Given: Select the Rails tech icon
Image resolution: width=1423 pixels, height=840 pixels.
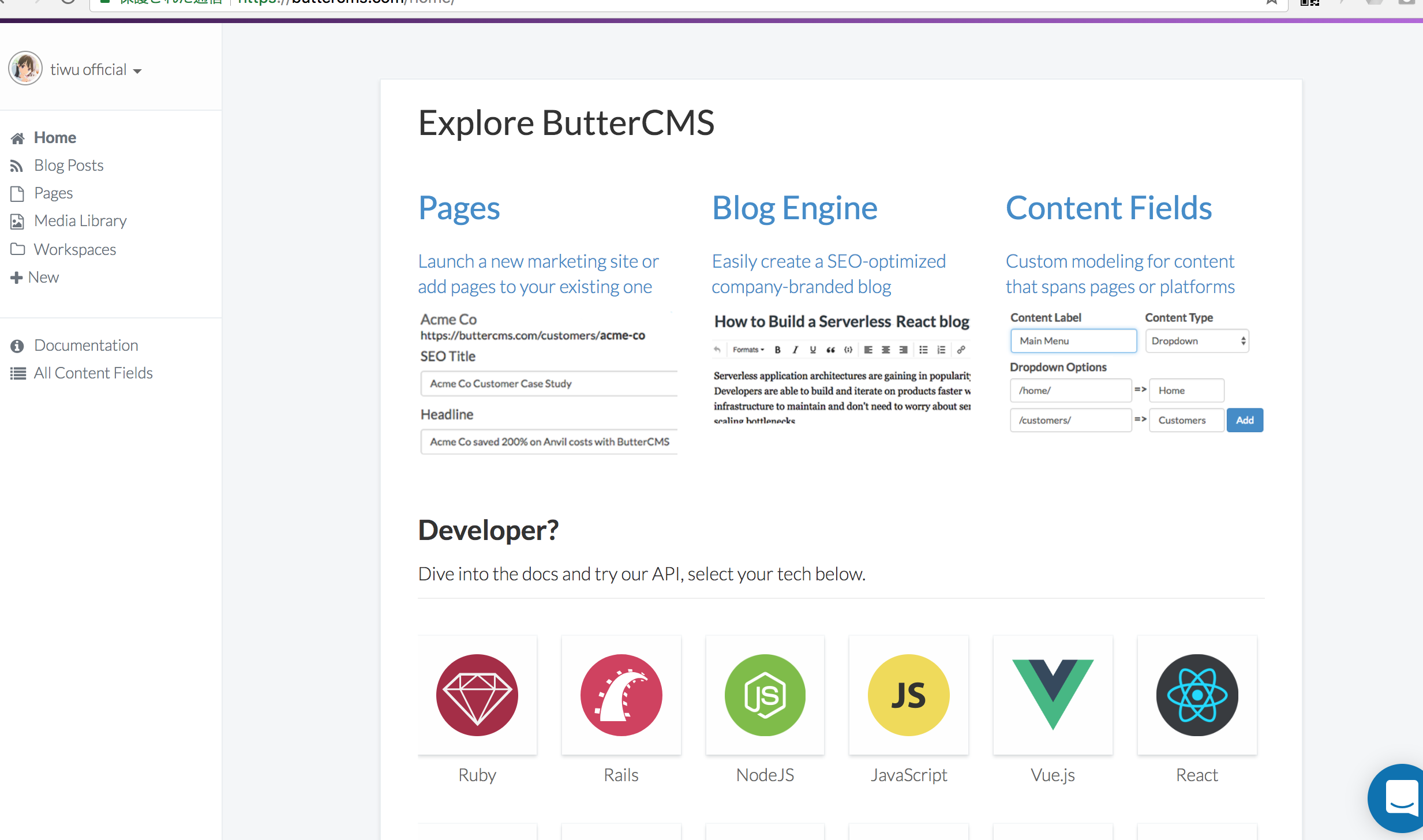Looking at the screenshot, I should click(x=621, y=695).
